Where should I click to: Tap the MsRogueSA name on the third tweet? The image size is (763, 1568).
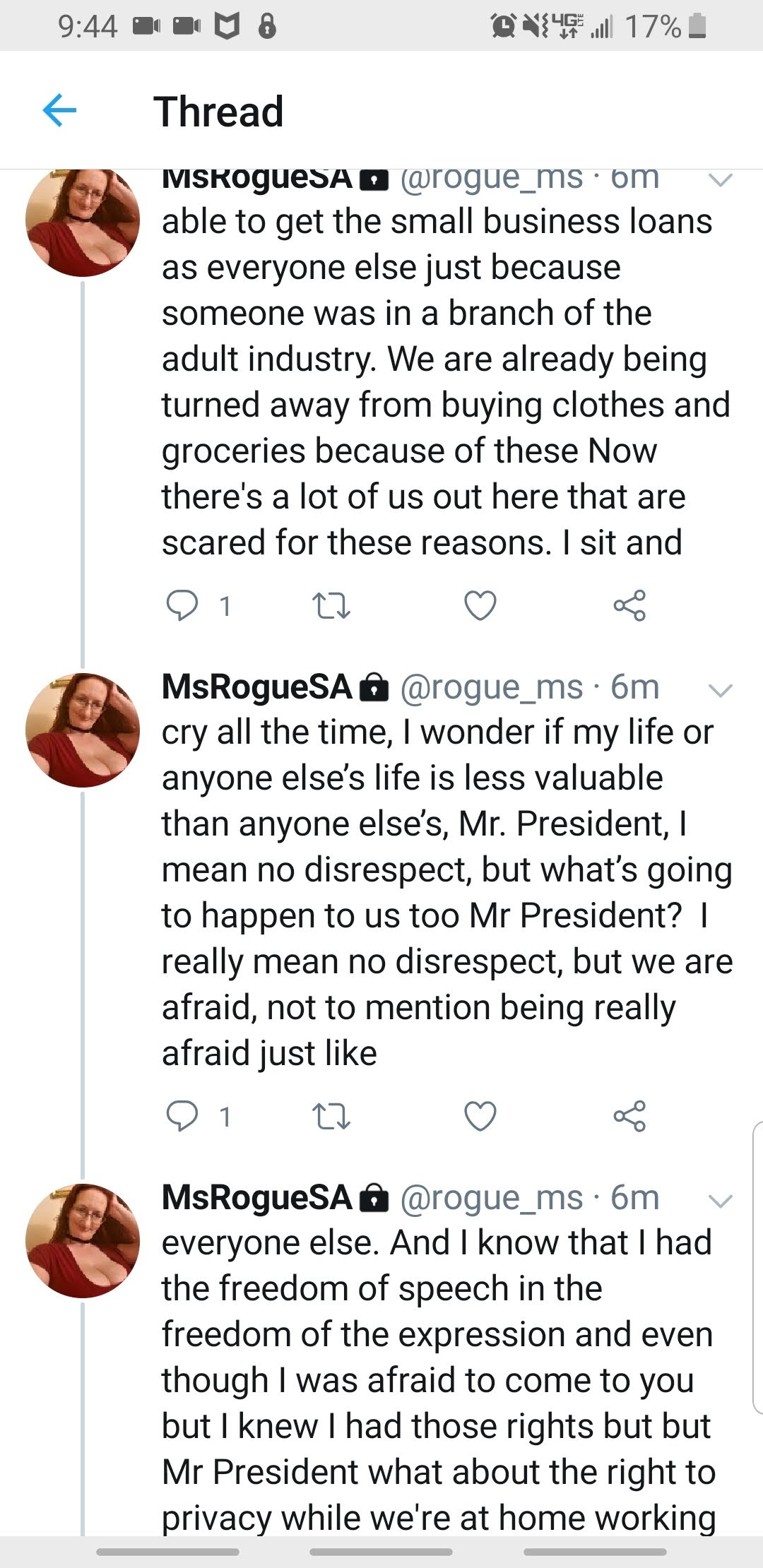pos(256,1198)
